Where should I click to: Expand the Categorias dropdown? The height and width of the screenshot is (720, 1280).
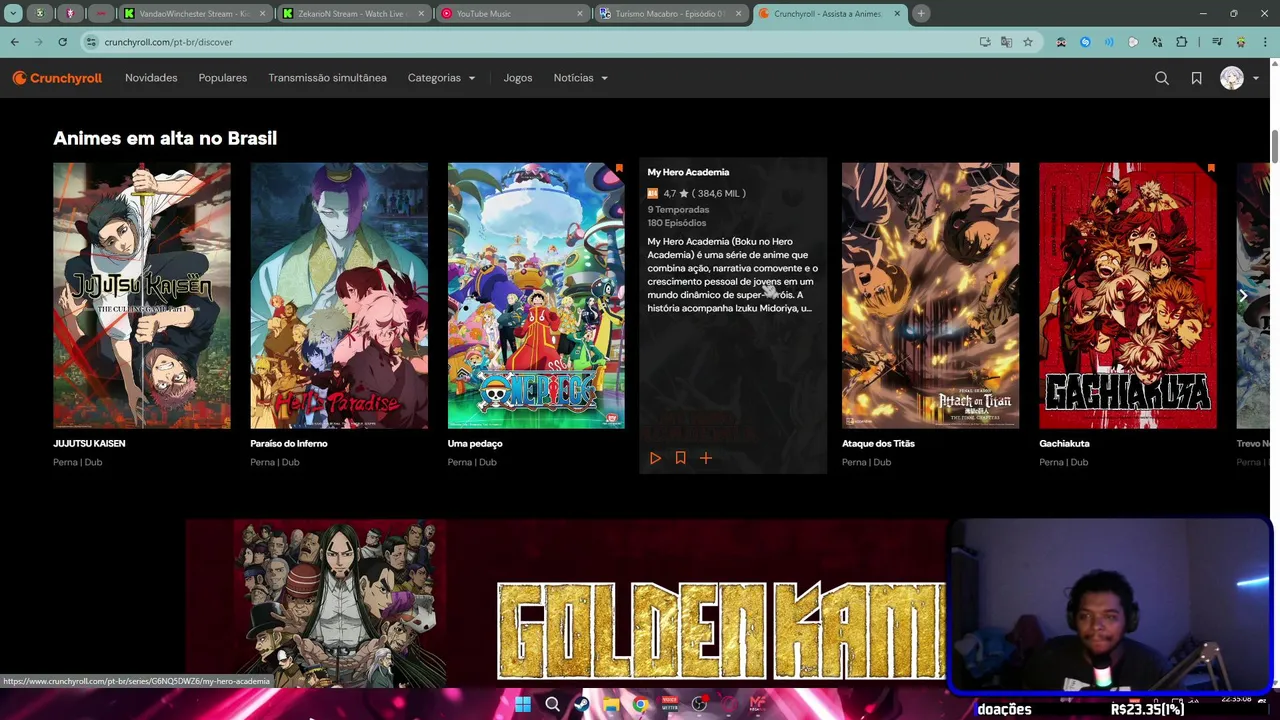(441, 78)
